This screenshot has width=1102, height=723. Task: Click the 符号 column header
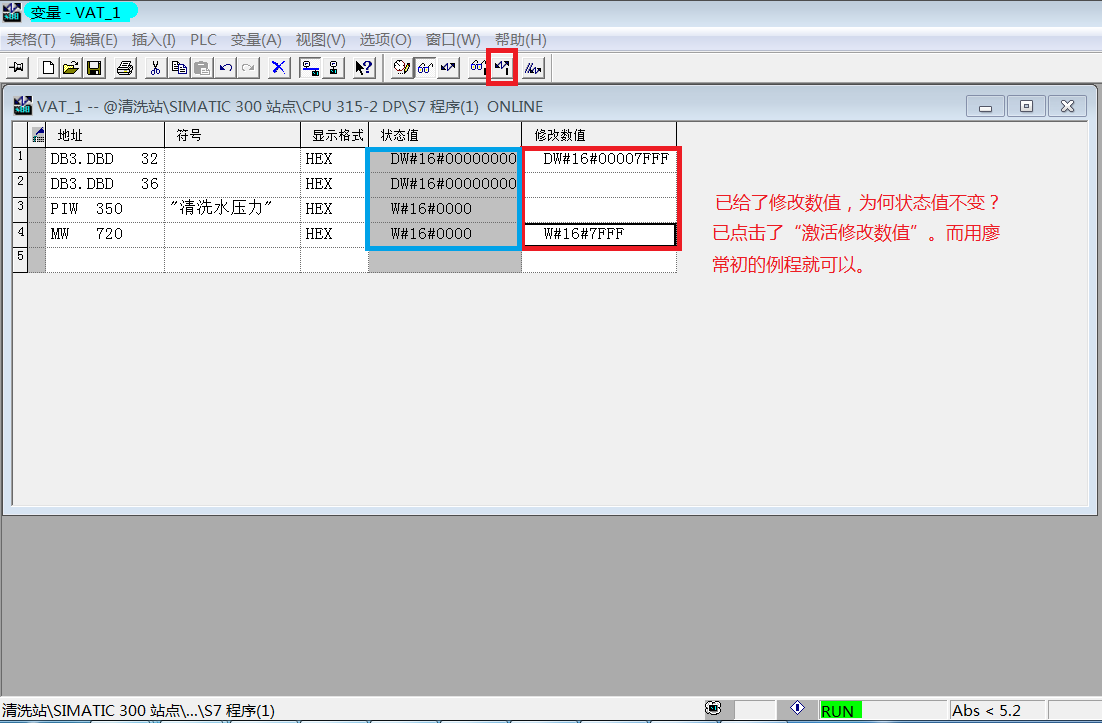(233, 135)
